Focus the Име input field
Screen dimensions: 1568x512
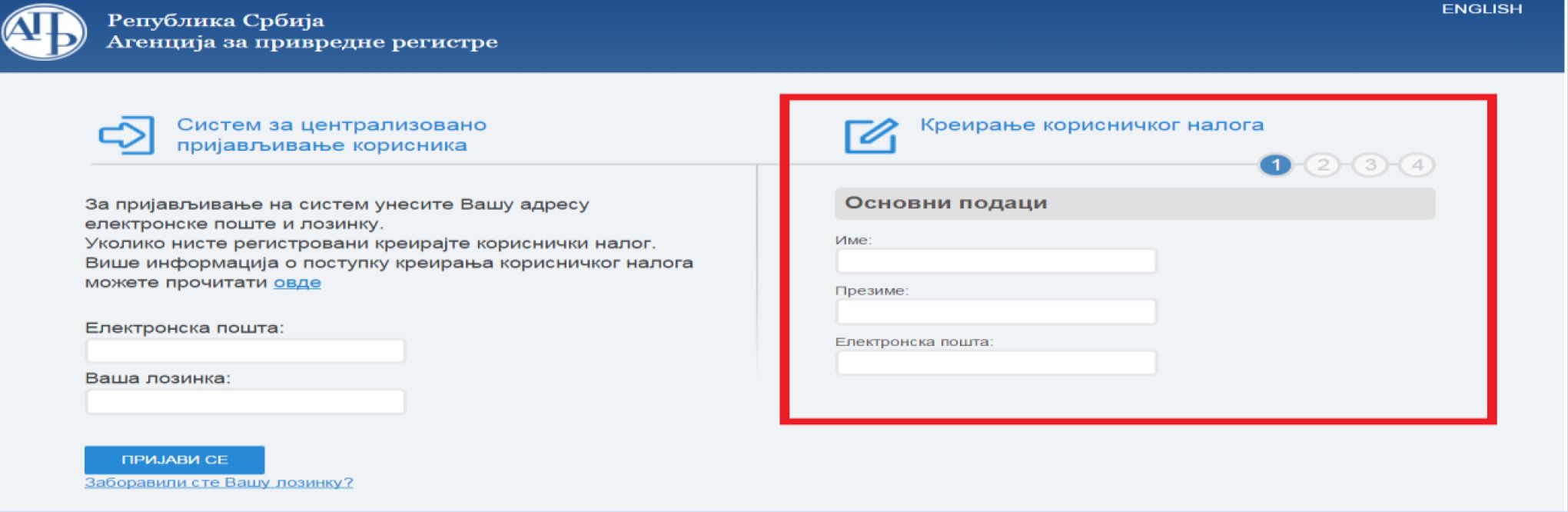pyautogui.click(x=996, y=261)
